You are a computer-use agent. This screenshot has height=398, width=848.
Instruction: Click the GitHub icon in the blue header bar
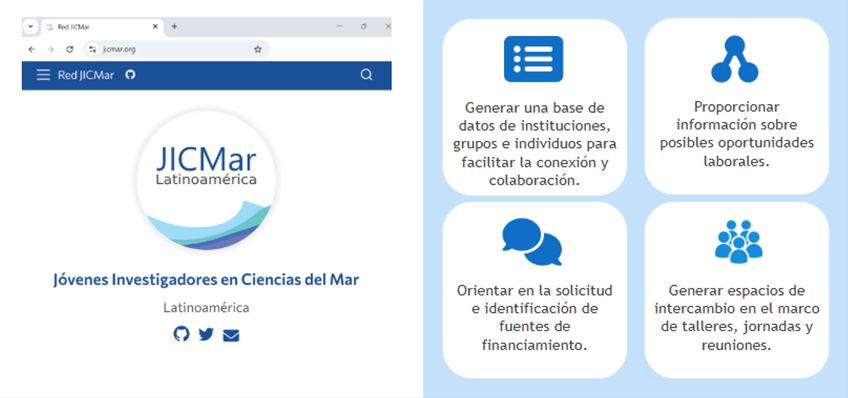130,75
